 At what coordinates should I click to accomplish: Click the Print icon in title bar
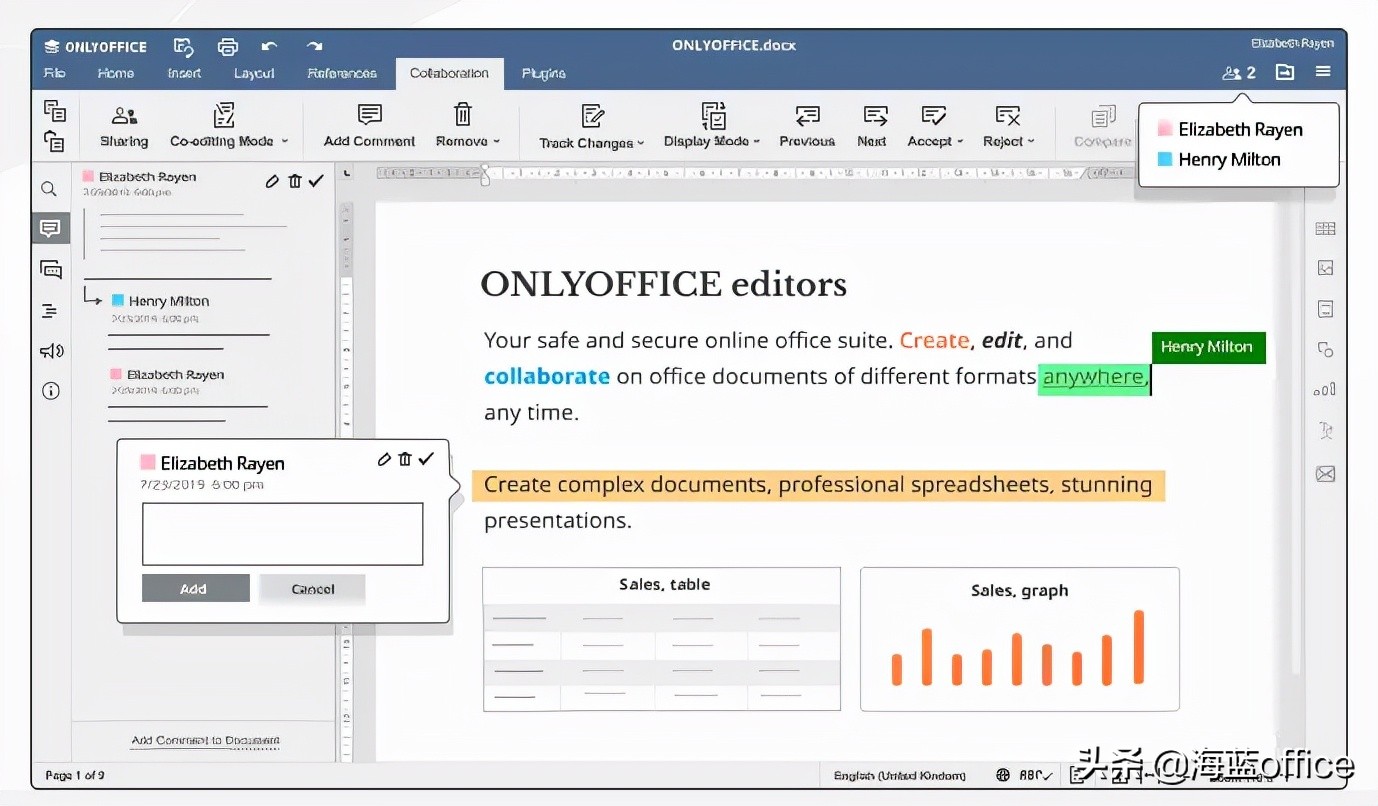click(x=228, y=46)
